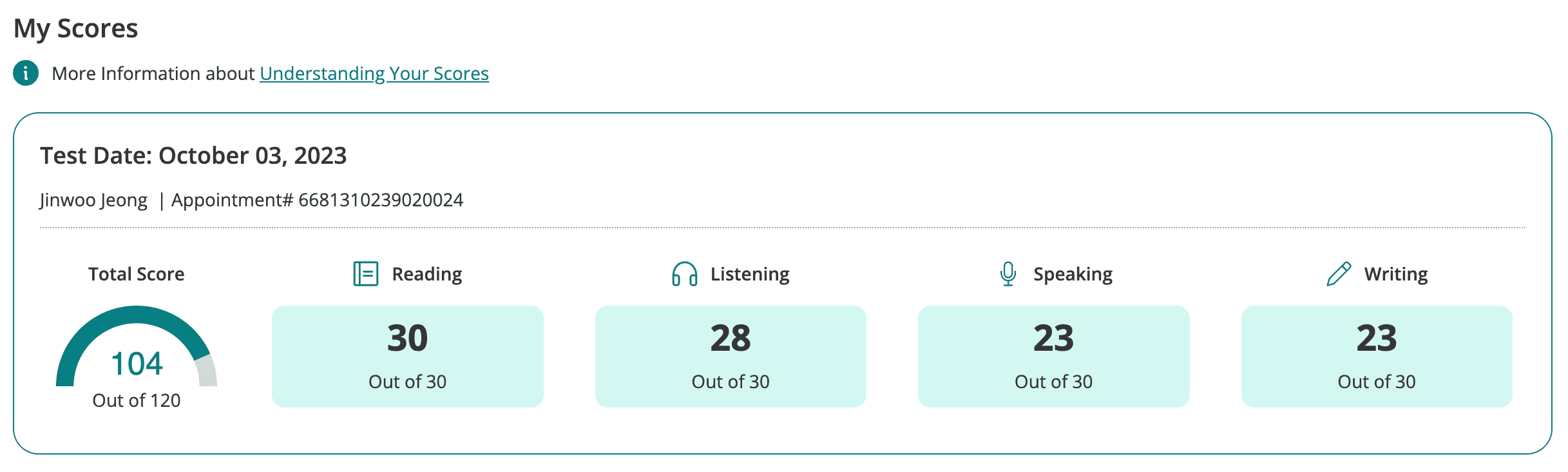This screenshot has width=1568, height=472.
Task: Click the Speaking microphone icon
Action: (1008, 274)
